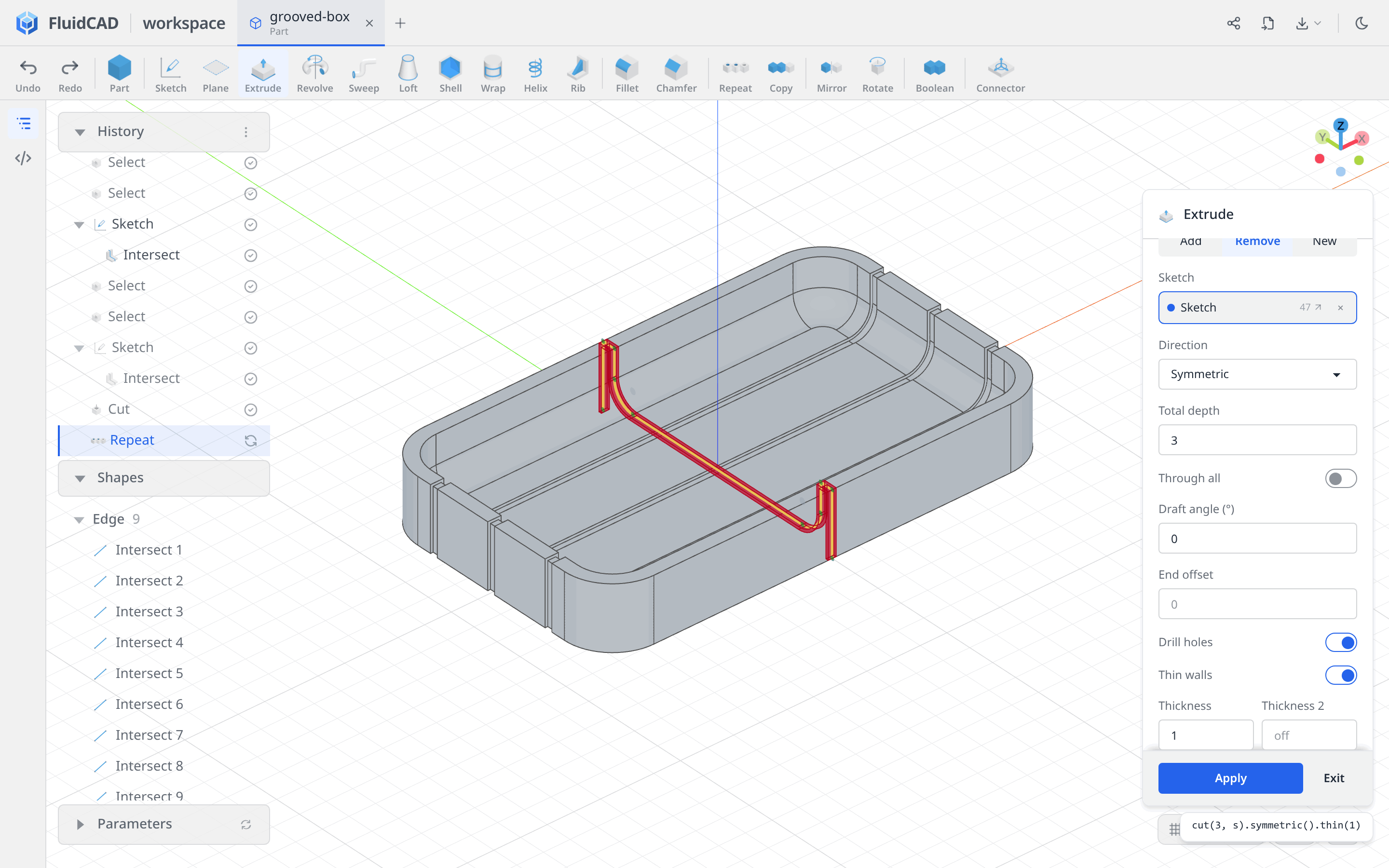Expand the Parameters panel
The width and height of the screenshot is (1389, 868).
(80, 825)
